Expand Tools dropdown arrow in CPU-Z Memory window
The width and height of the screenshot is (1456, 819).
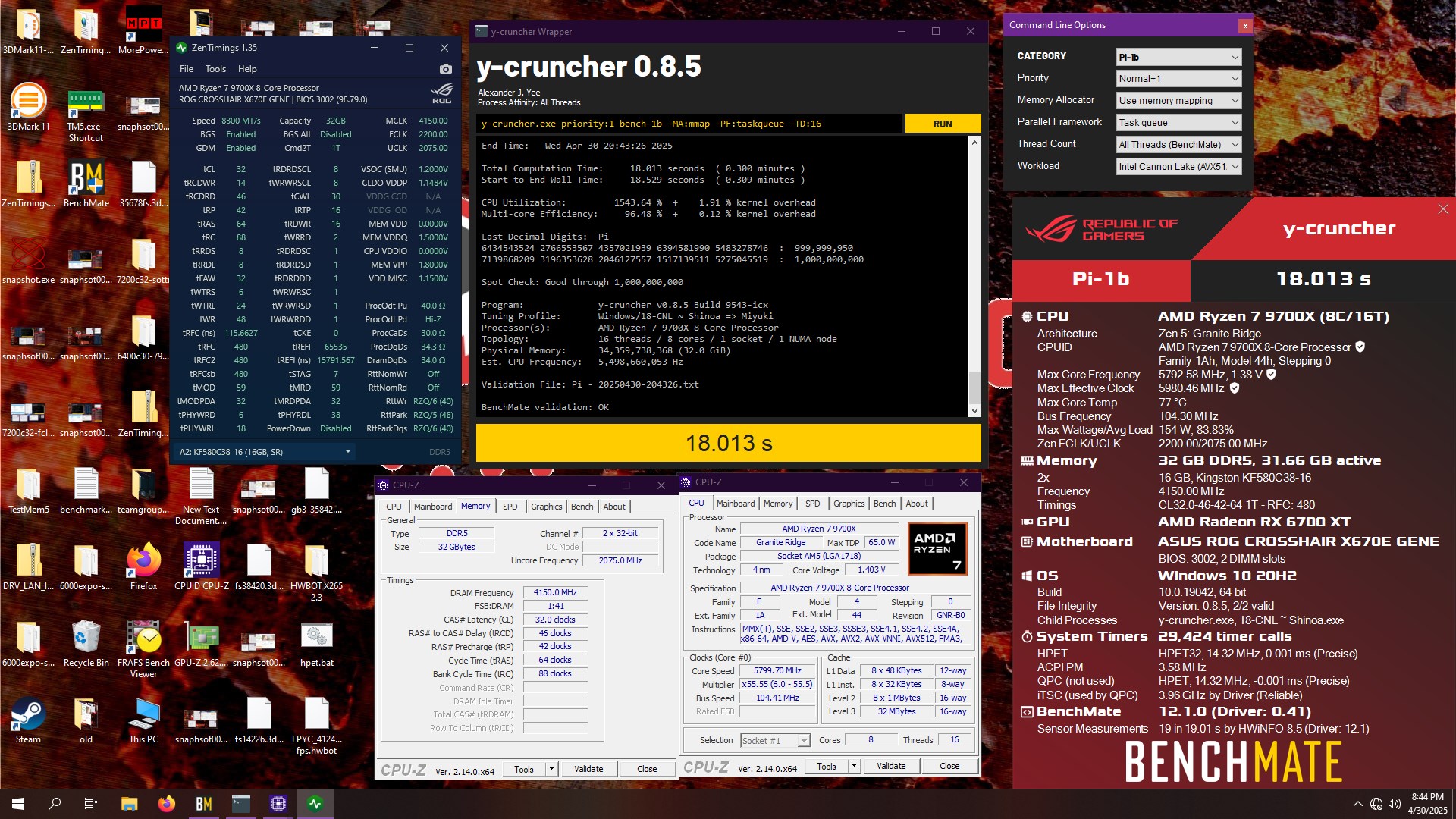click(x=551, y=769)
